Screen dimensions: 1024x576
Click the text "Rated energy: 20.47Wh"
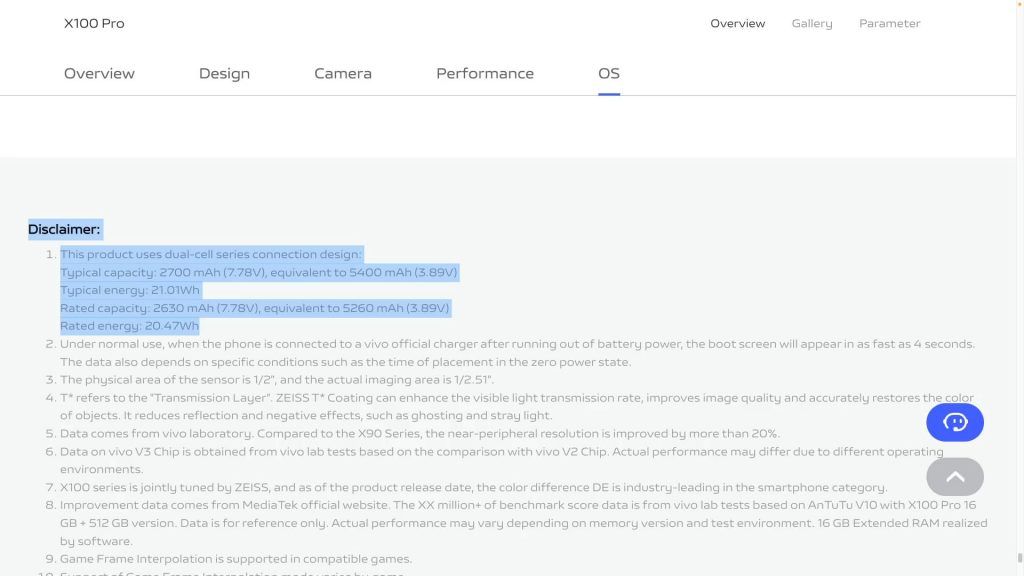(129, 326)
